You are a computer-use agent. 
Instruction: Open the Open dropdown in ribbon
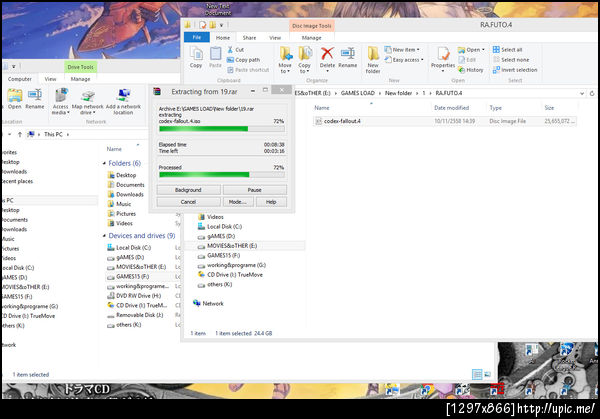coord(471,50)
